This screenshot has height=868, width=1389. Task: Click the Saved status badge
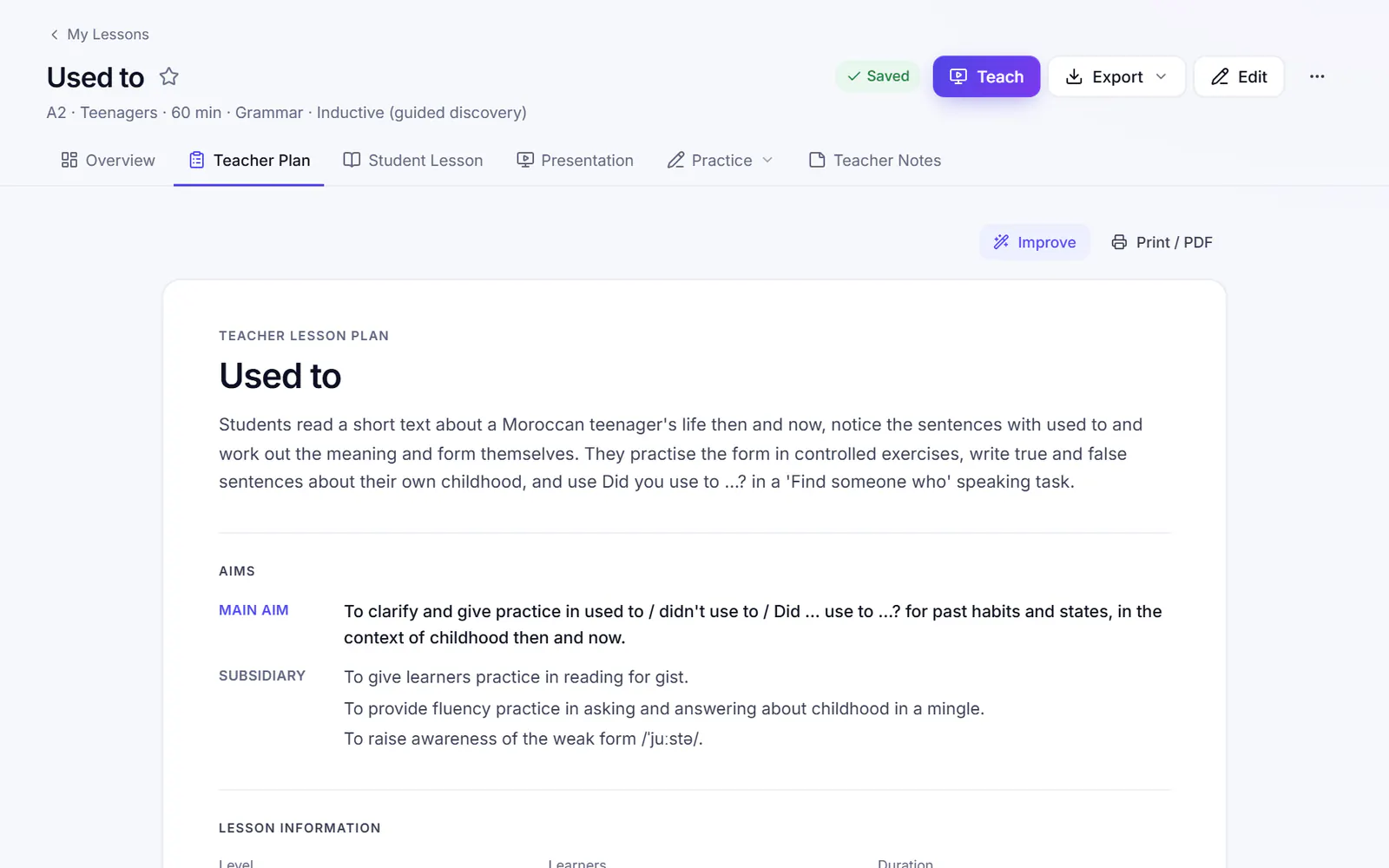(x=878, y=76)
